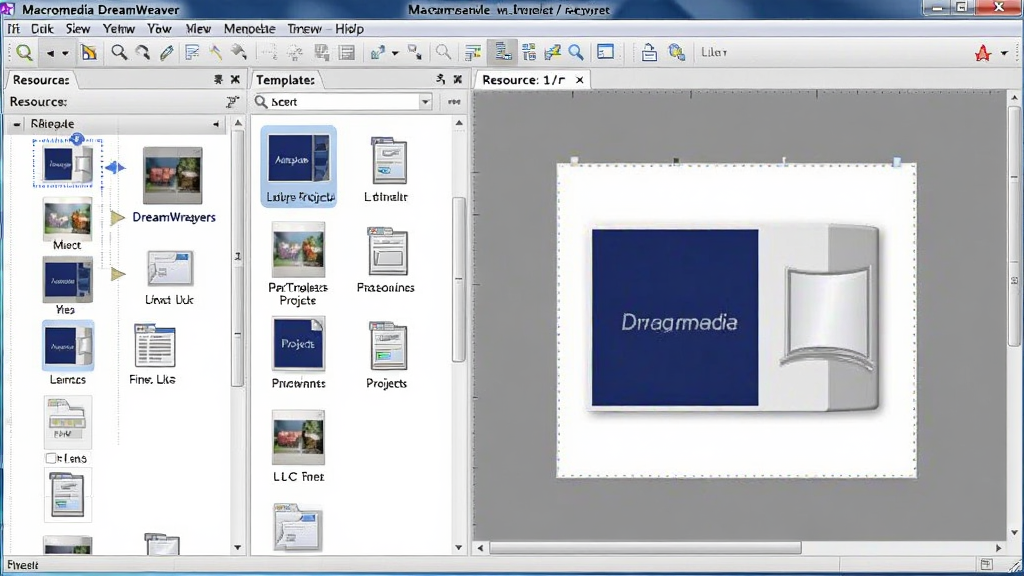Select the DreamWrayers resource item
1024x576 pixels.
pyautogui.click(x=173, y=185)
